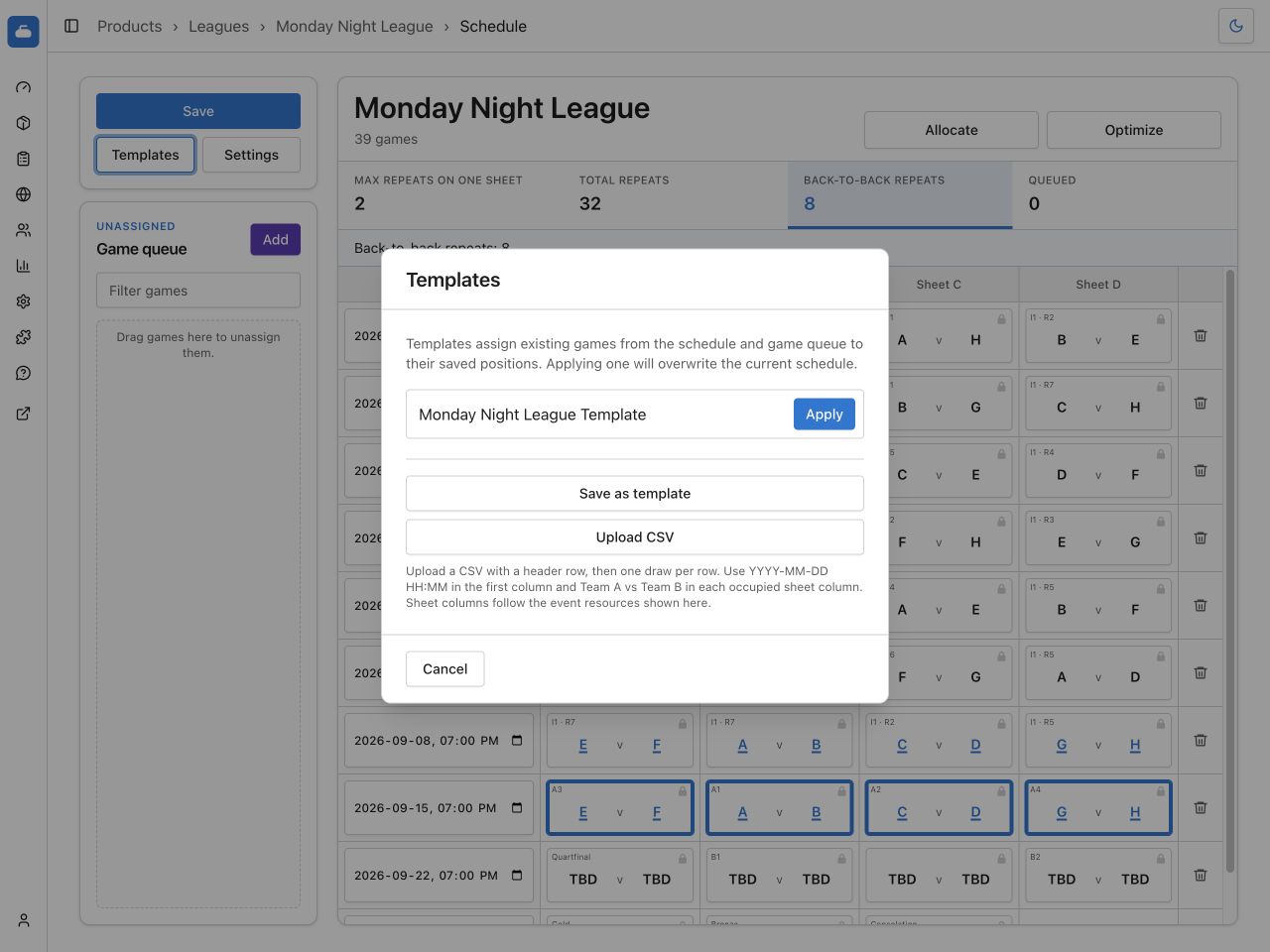Toggle the lock on the Sheet D B v F game
This screenshot has width=1270, height=952.
pos(1161,589)
